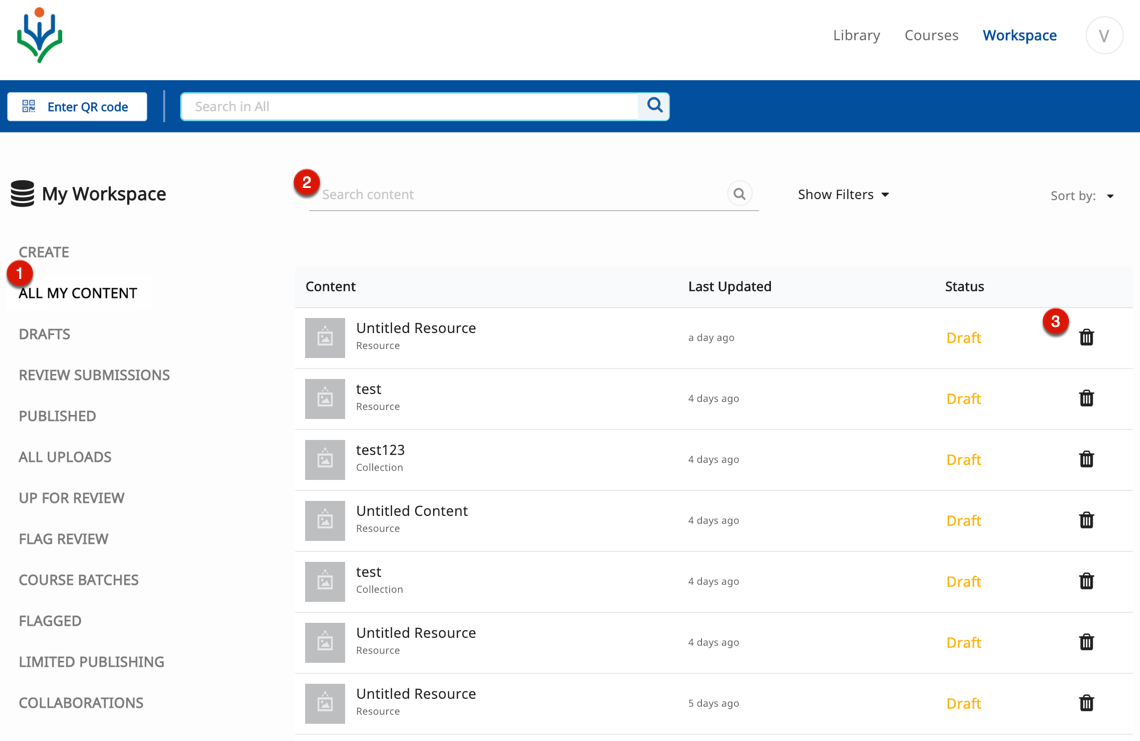The image size is (1140, 741).
Task: Open the Library tab
Action: pyautogui.click(x=856, y=35)
